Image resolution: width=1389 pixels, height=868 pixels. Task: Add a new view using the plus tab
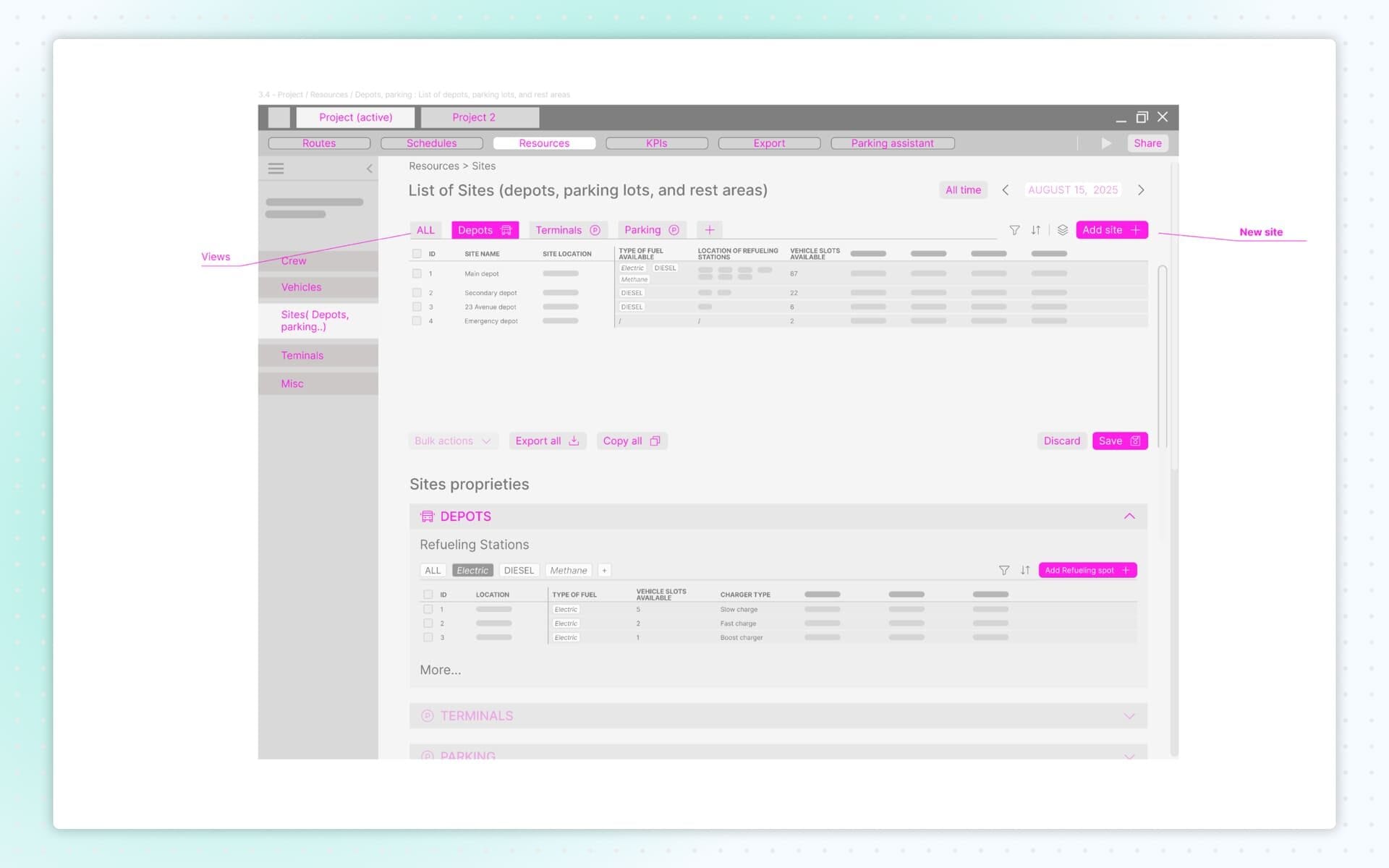pyautogui.click(x=709, y=229)
